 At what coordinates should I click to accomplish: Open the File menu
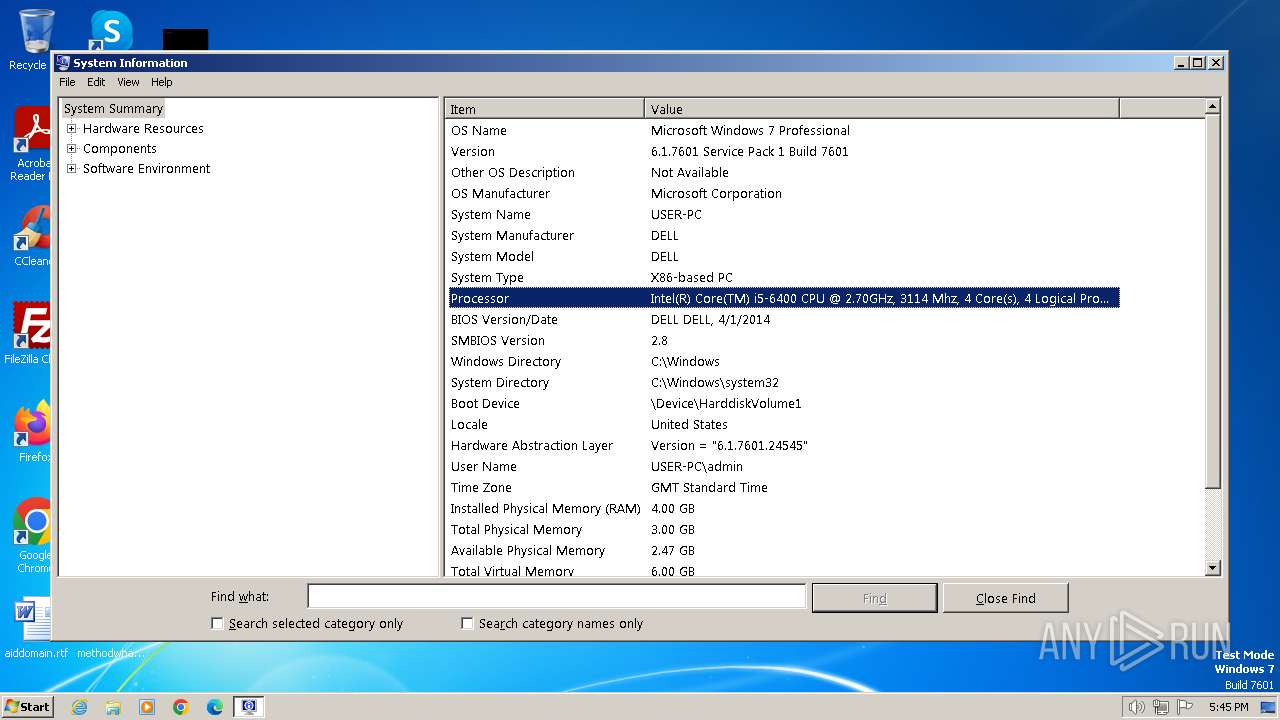point(67,82)
